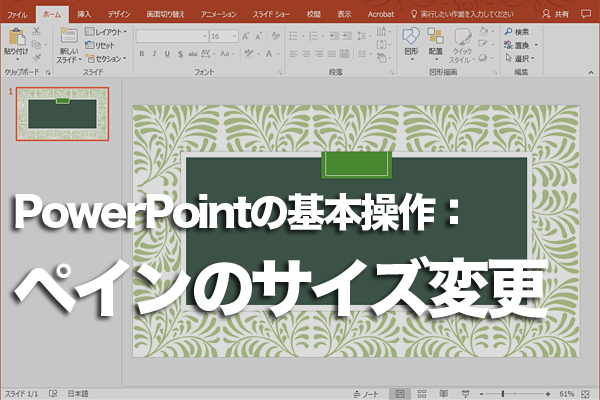
Task: Click the zoom slider handle
Action: [503, 394]
